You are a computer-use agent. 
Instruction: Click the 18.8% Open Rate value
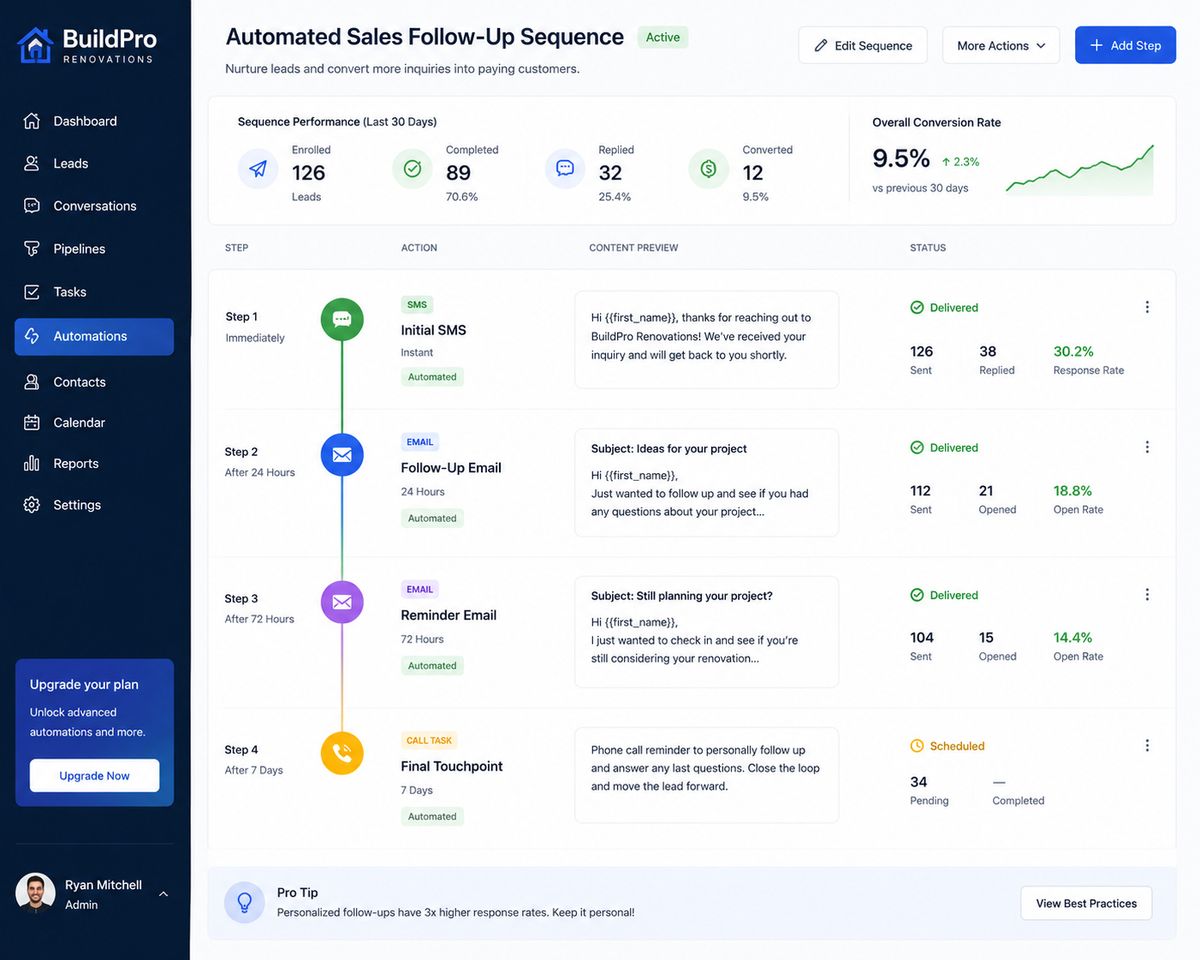tap(1073, 491)
